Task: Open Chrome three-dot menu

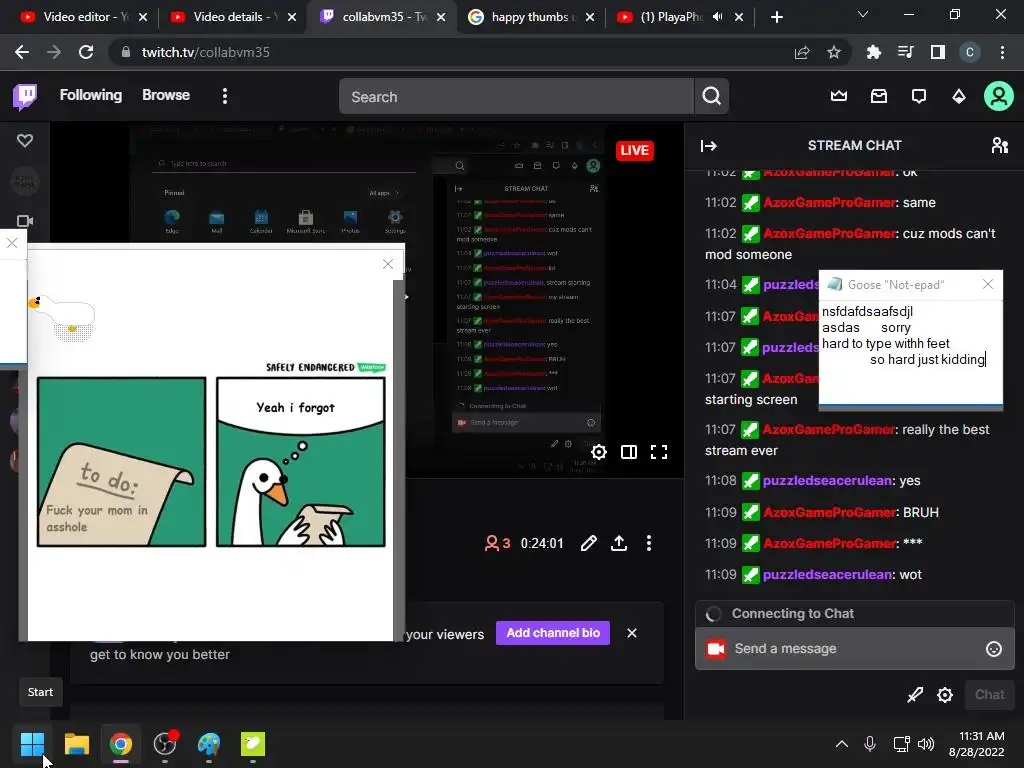Action: coord(1002,52)
